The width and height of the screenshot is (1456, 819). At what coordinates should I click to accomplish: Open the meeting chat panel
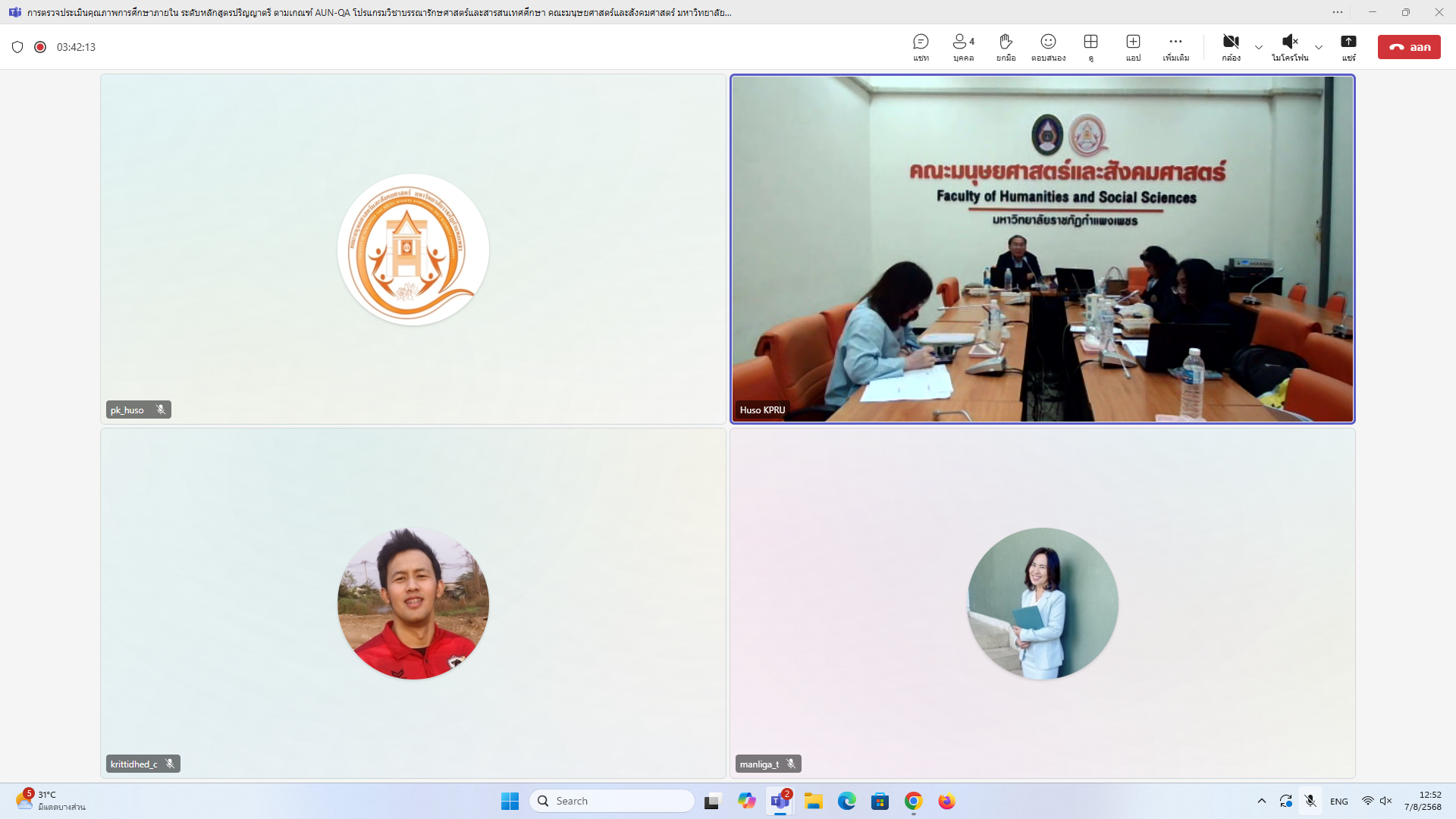(921, 46)
